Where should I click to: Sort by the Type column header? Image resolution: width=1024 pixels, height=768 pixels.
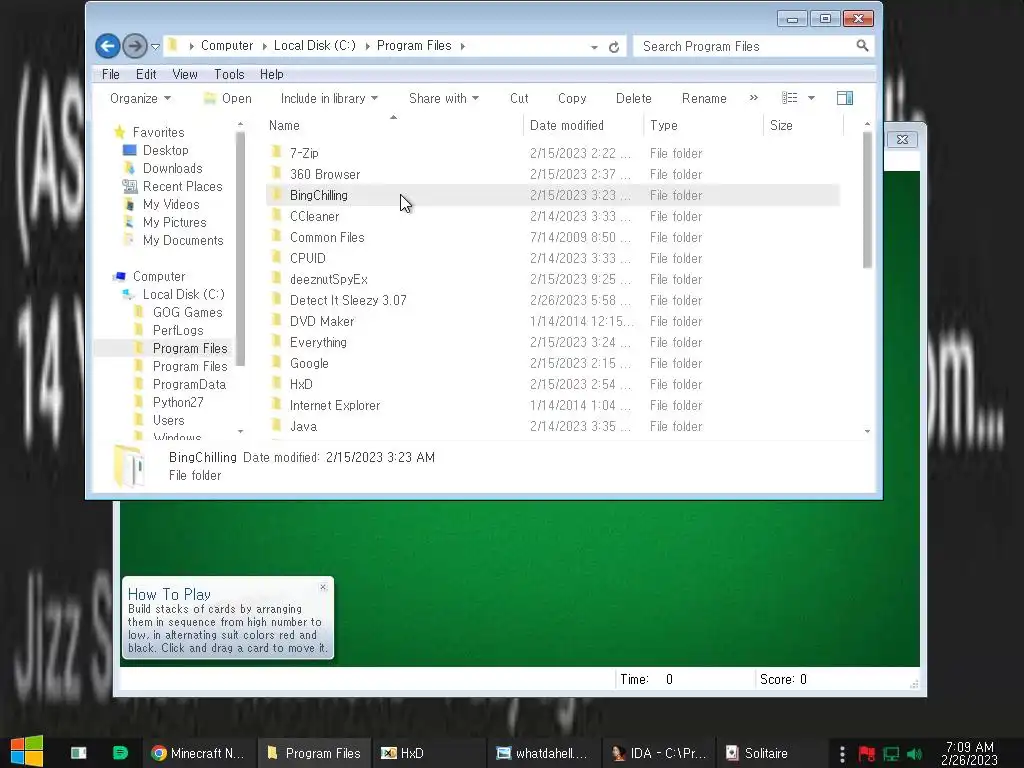[703, 125]
